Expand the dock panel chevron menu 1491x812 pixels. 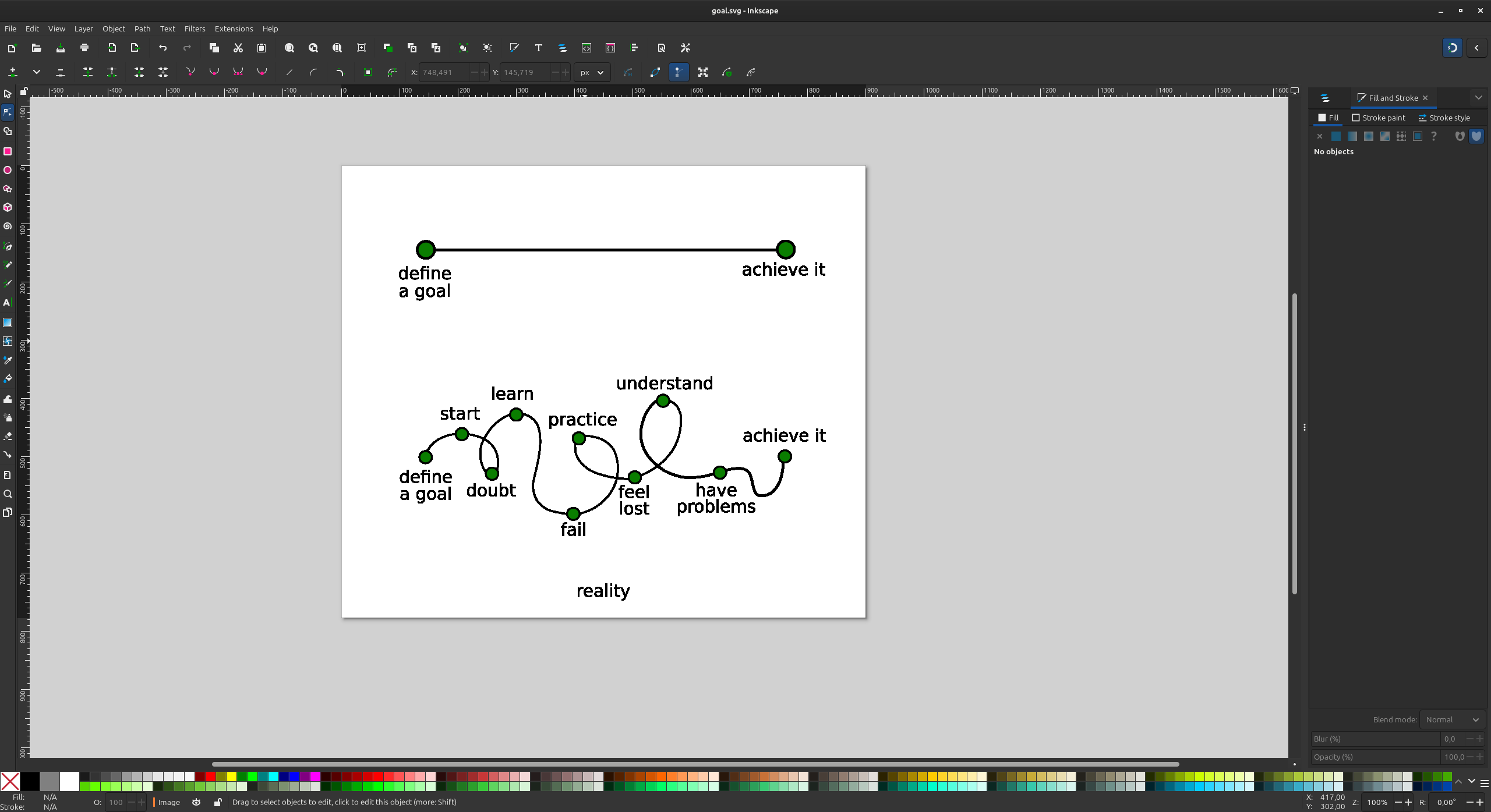[x=1478, y=98]
